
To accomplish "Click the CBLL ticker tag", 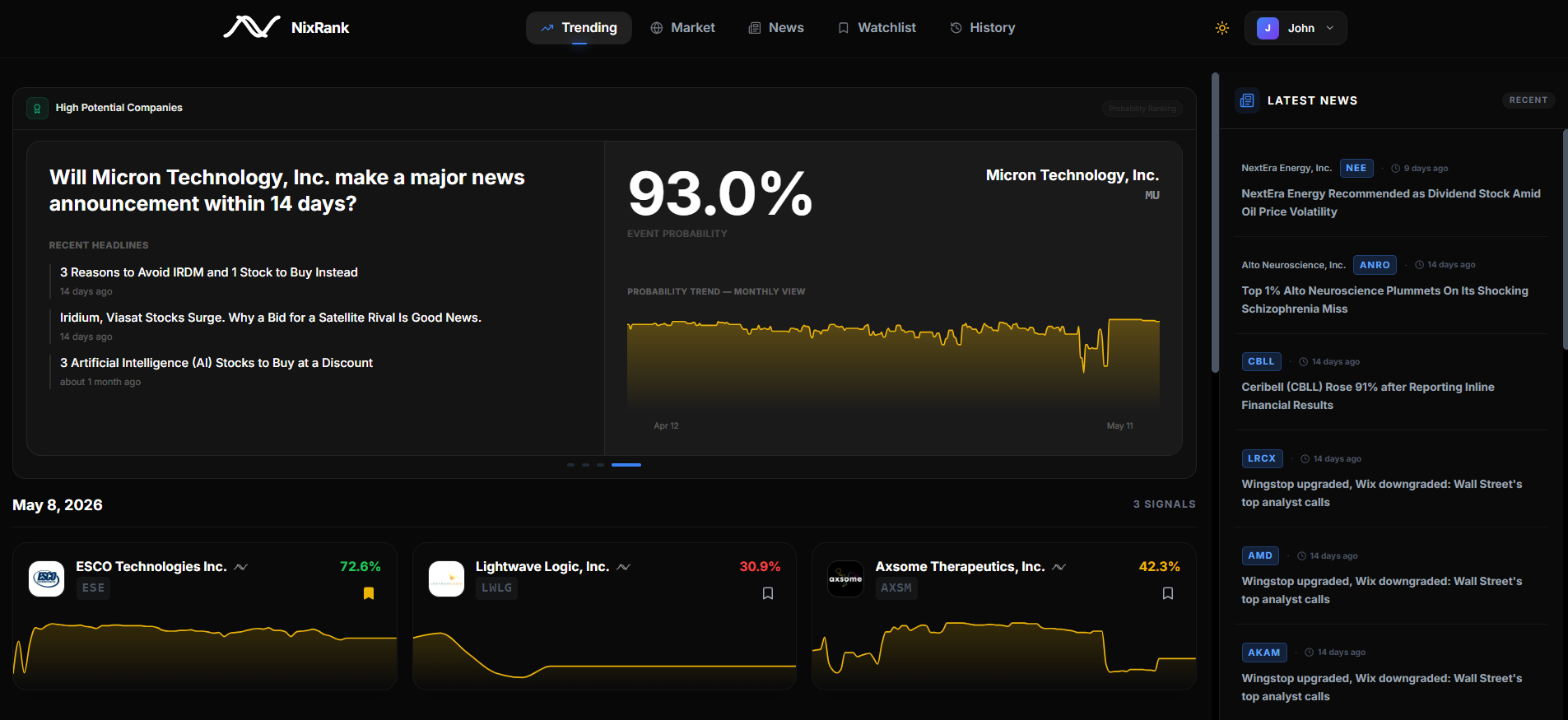I will pyautogui.click(x=1261, y=361).
